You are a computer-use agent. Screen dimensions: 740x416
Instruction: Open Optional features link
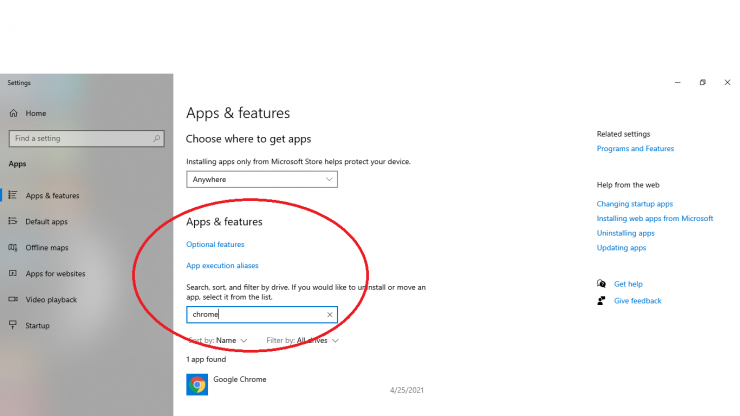pos(215,244)
